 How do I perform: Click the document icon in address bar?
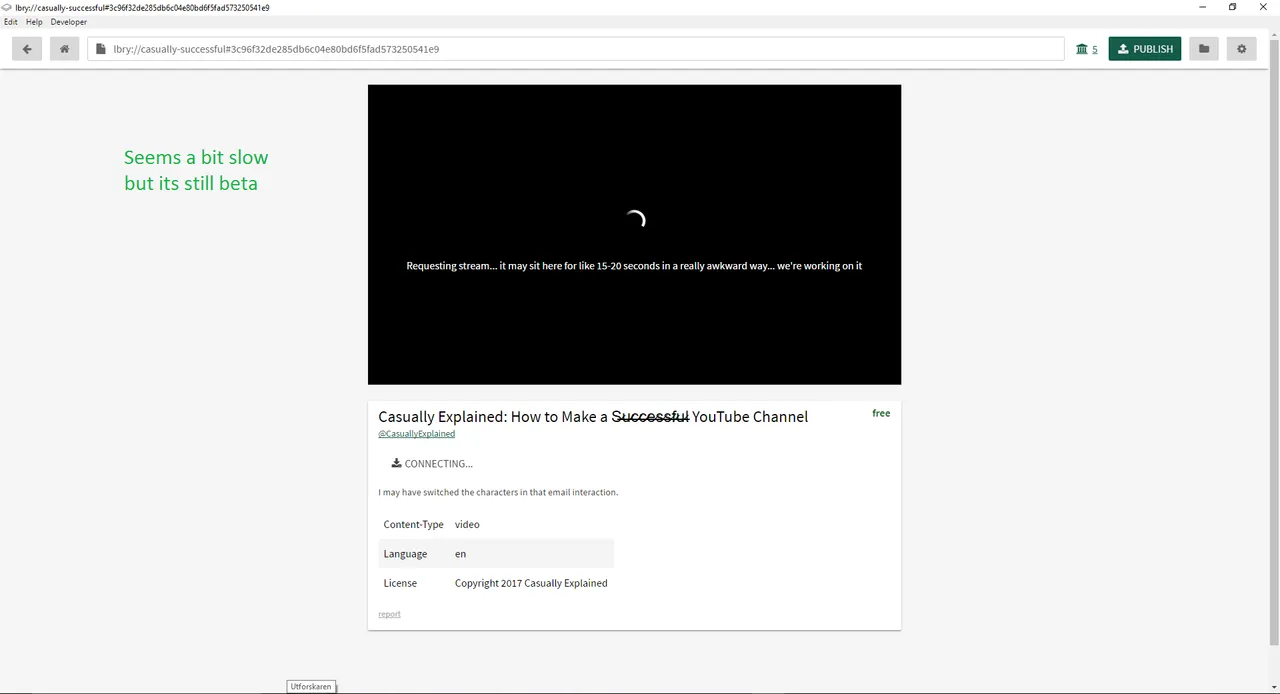[x=100, y=49]
